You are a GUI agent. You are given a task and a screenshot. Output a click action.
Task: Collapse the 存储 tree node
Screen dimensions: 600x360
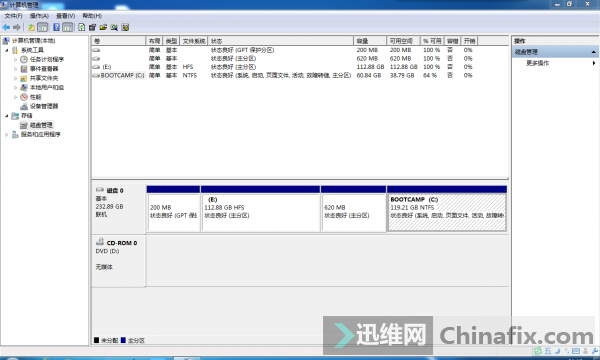point(7,116)
